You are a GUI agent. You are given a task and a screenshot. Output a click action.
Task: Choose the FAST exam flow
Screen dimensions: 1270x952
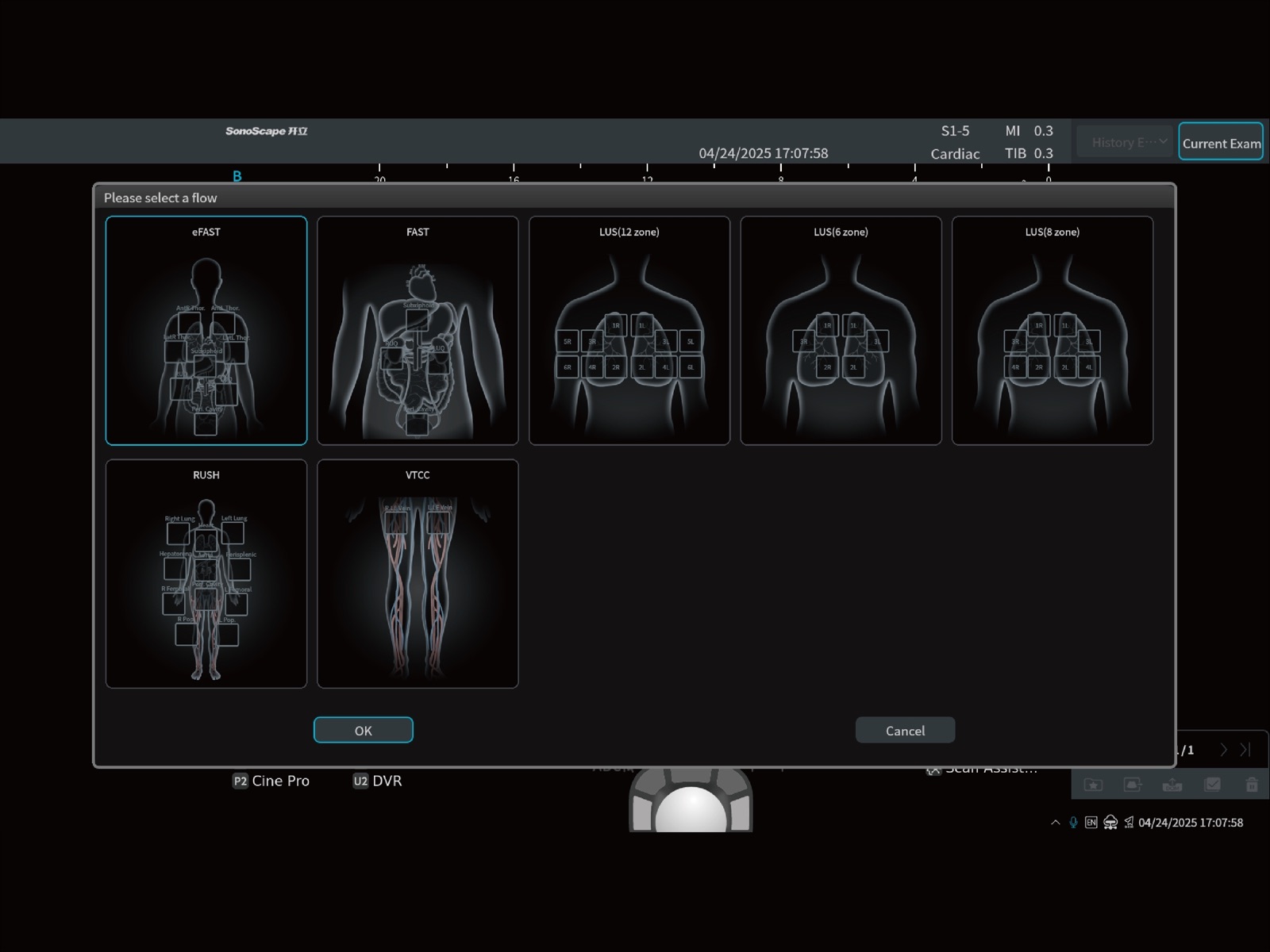click(x=418, y=330)
